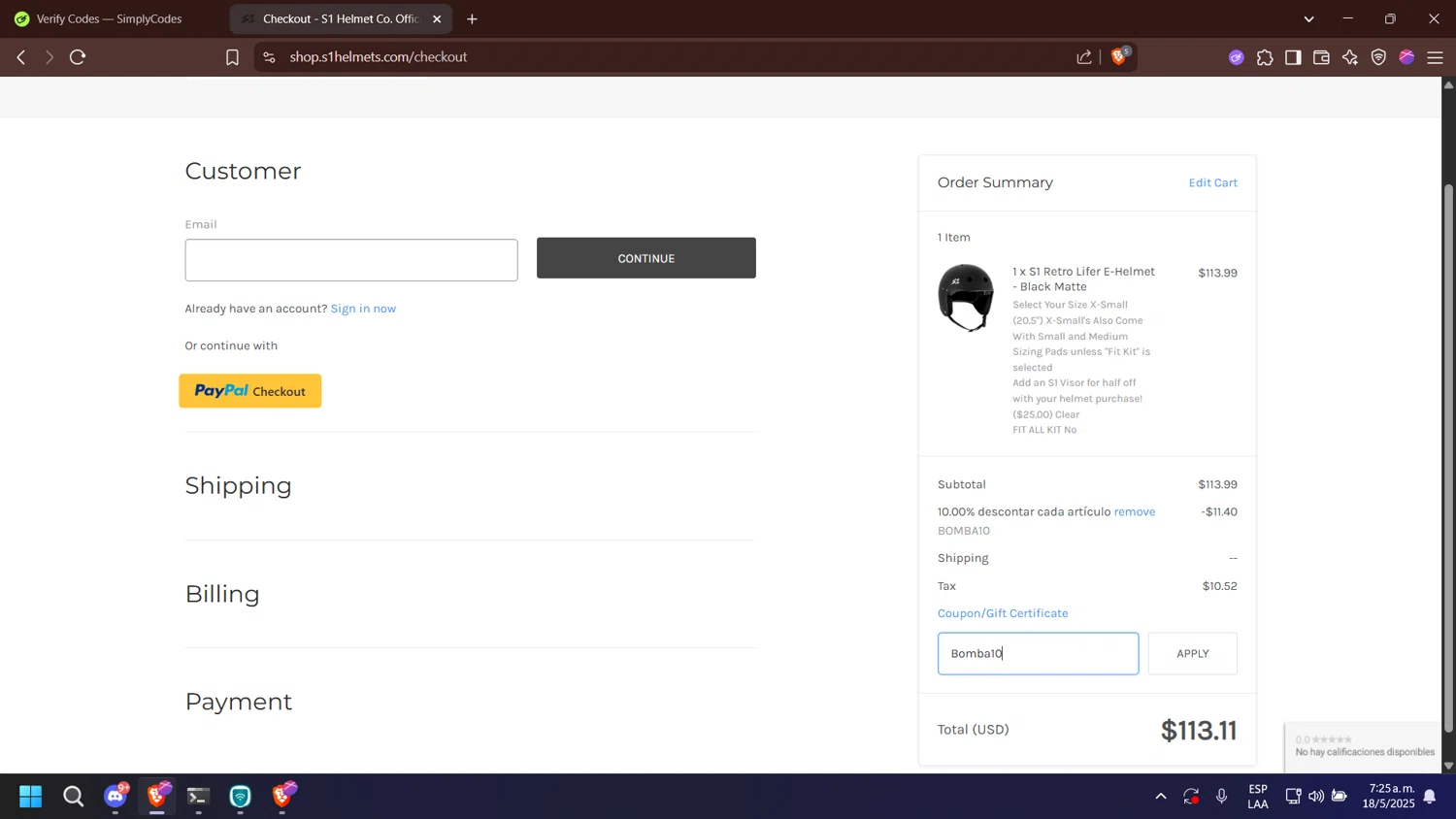The image size is (1456, 819).
Task: Close the Checkout - S1 Helmet tab
Action: point(437,18)
